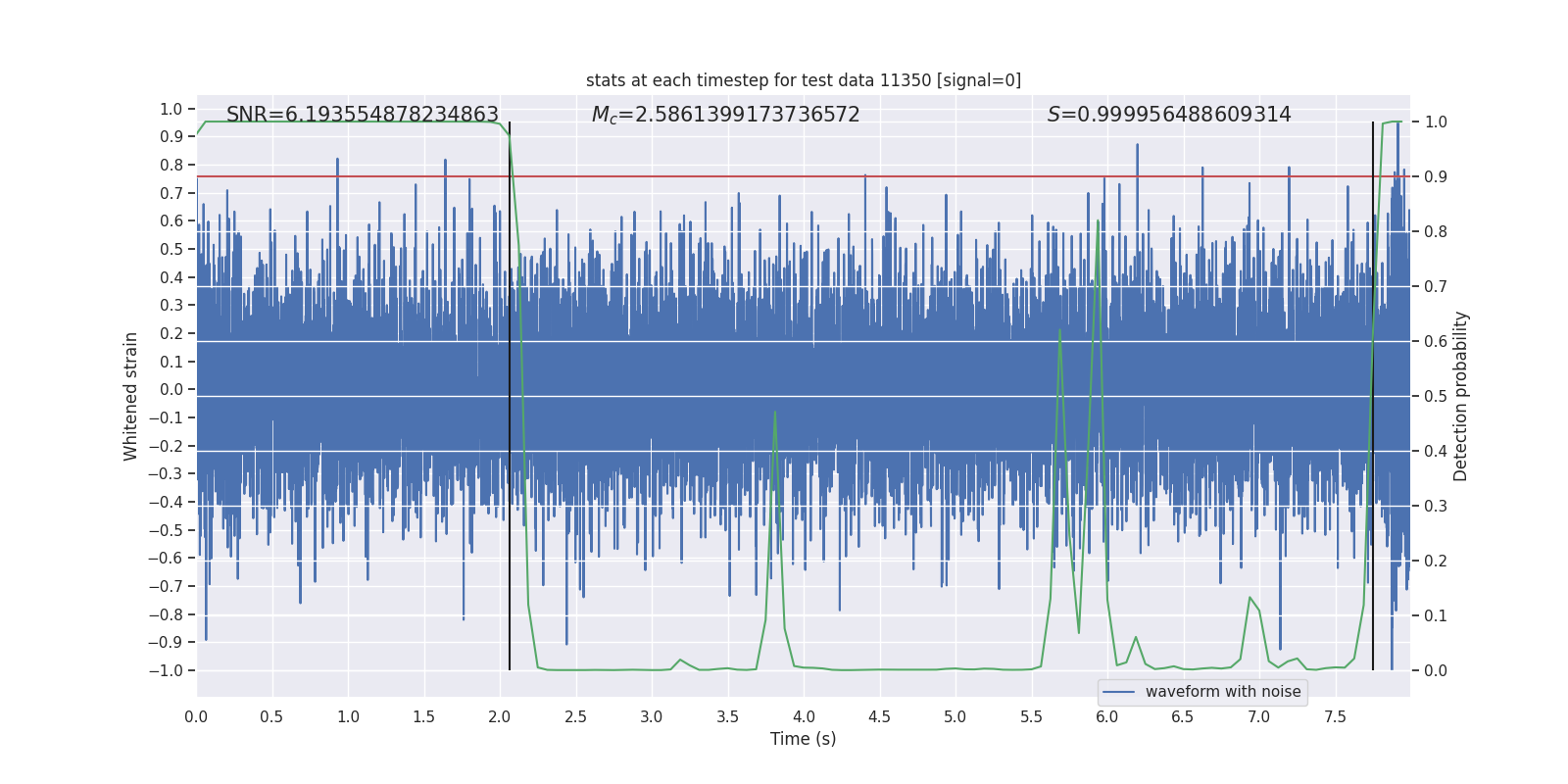Click the −1.0 tick on the strain axis
The image size is (1568, 784).
(166, 670)
